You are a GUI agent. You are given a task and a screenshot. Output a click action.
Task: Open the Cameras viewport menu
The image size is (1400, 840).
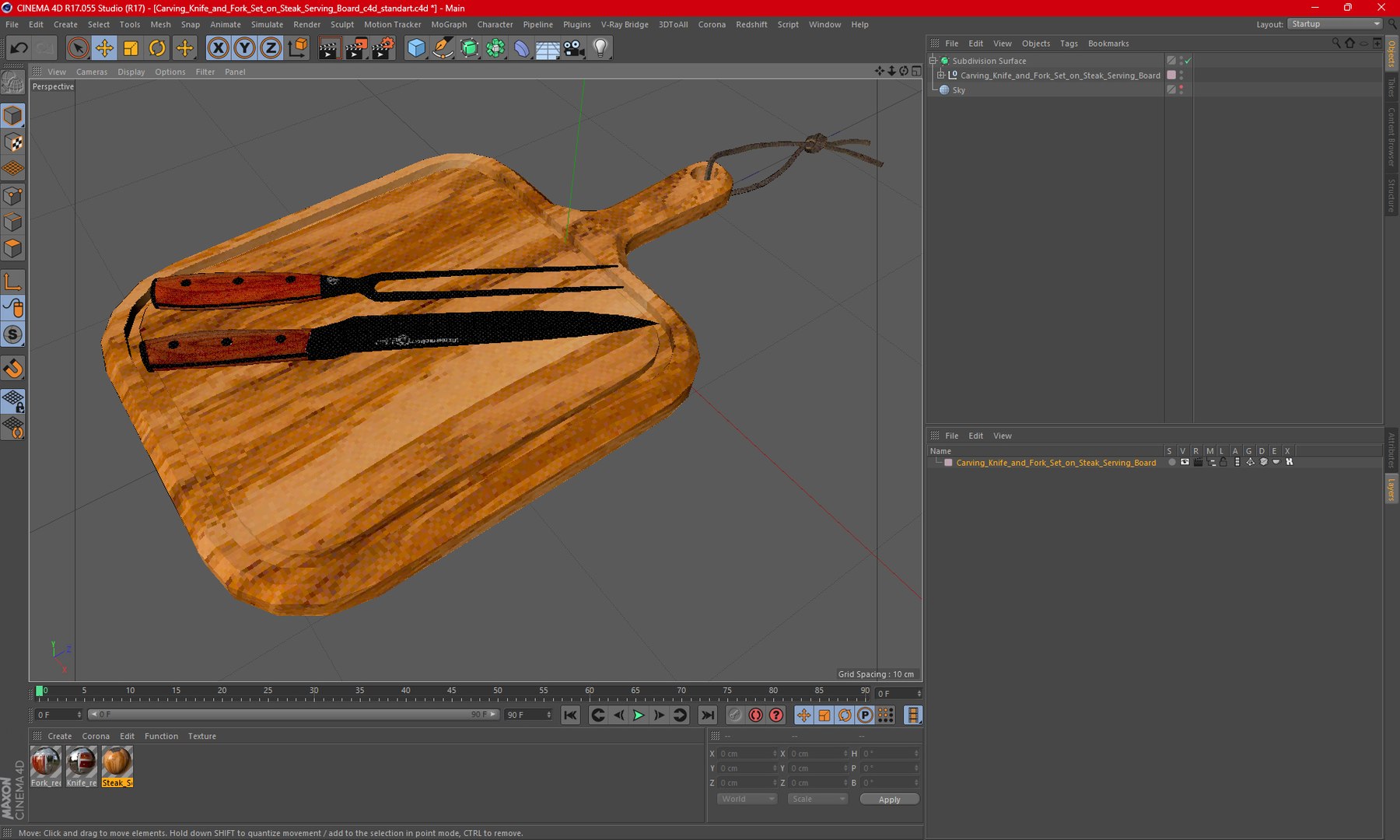[92, 72]
